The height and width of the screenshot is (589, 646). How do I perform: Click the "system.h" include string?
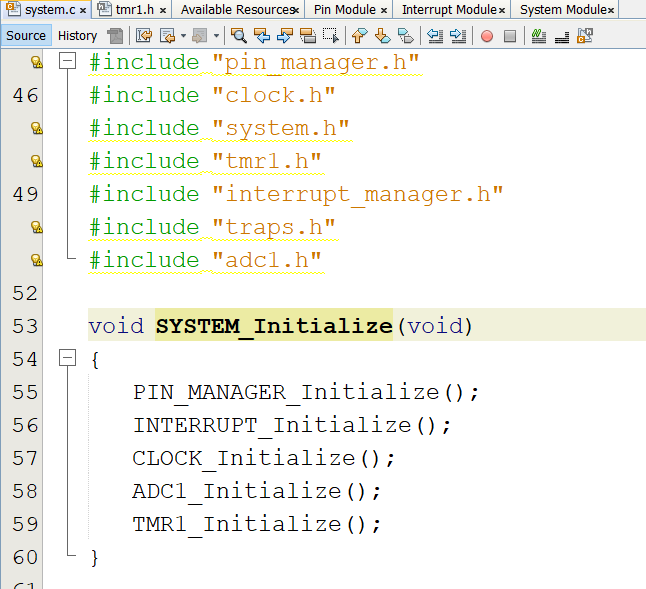(x=281, y=129)
